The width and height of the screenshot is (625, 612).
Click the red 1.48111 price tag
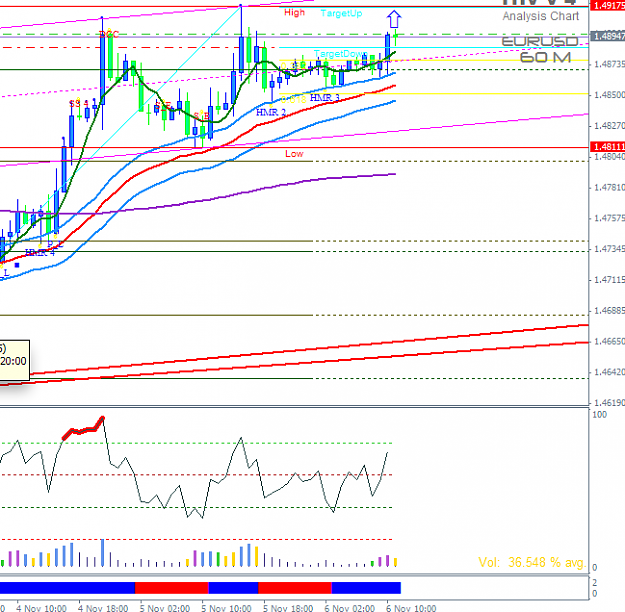pyautogui.click(x=607, y=147)
